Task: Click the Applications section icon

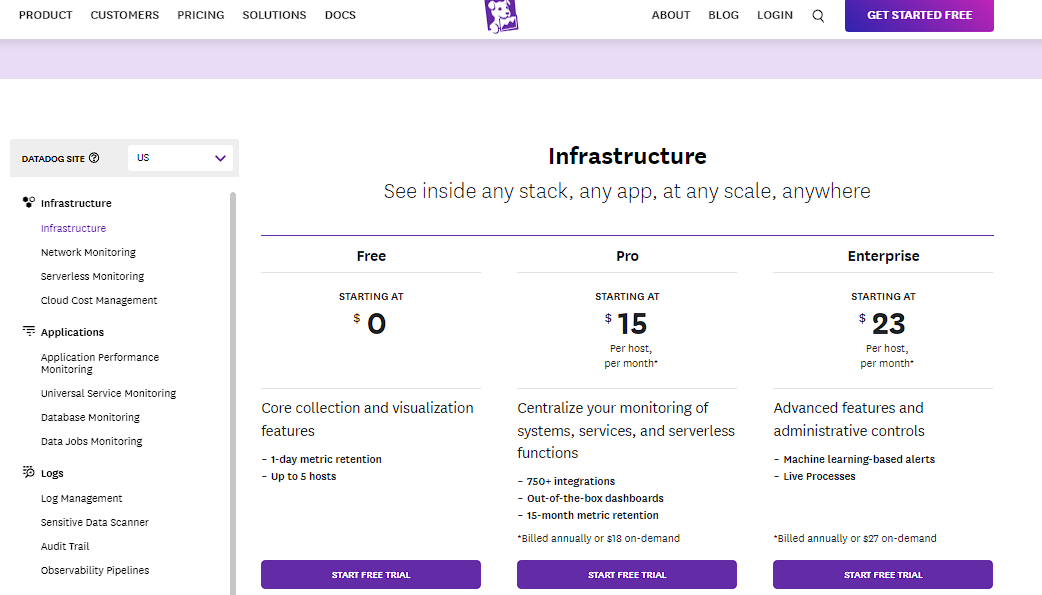Action: point(26,331)
